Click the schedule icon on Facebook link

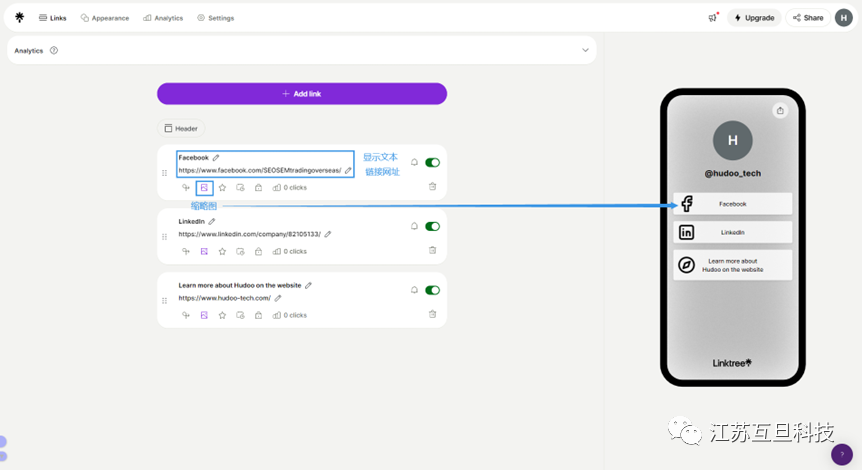click(x=240, y=187)
